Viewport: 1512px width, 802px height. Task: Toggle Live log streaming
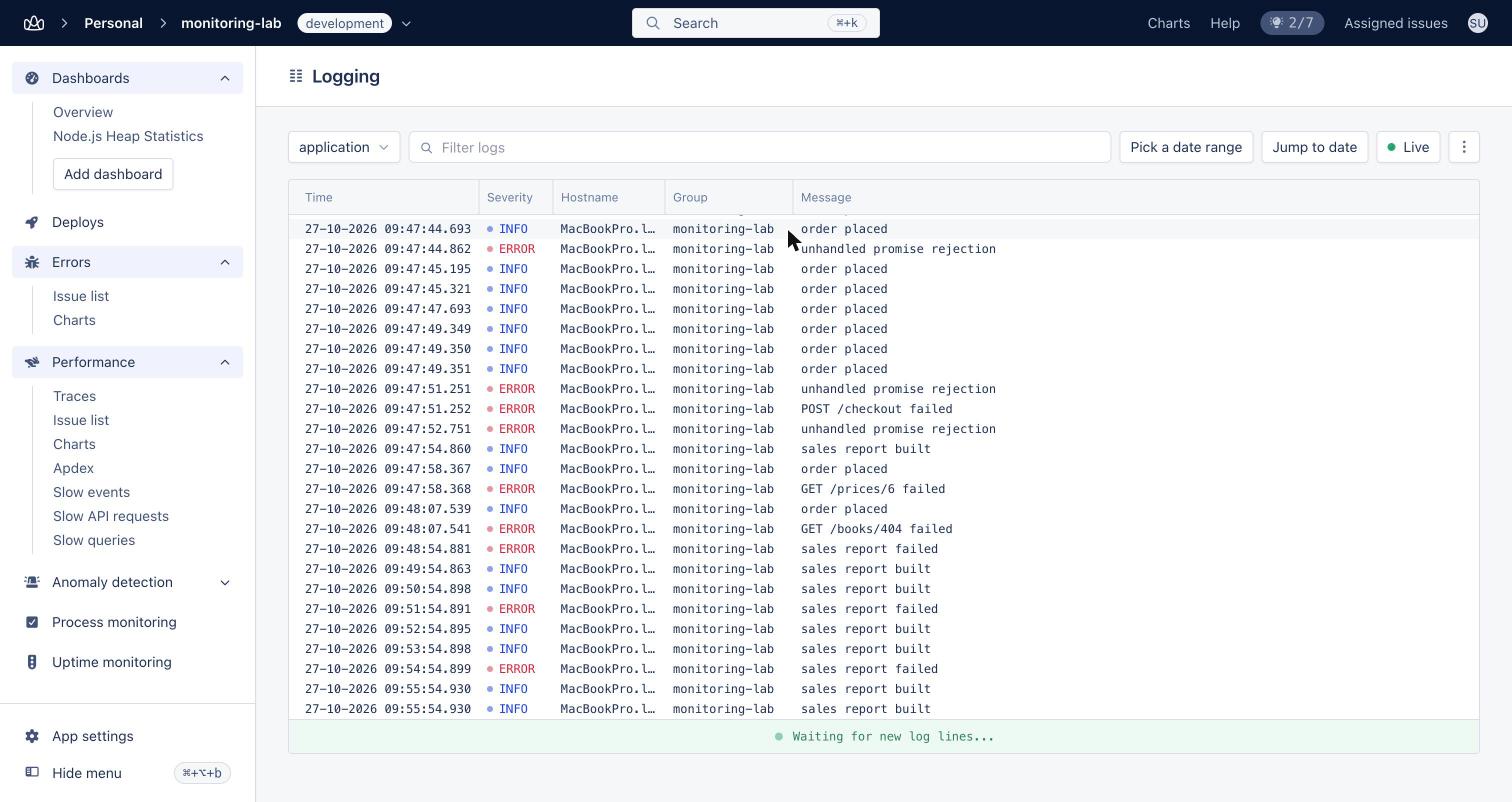1408,147
